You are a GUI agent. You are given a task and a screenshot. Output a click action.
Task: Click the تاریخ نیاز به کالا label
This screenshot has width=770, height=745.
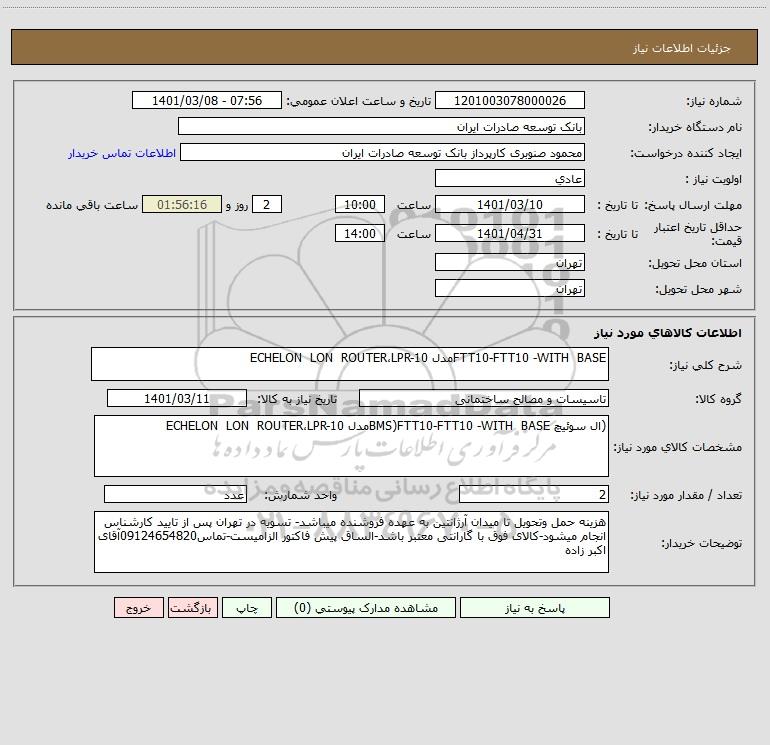click(x=298, y=399)
